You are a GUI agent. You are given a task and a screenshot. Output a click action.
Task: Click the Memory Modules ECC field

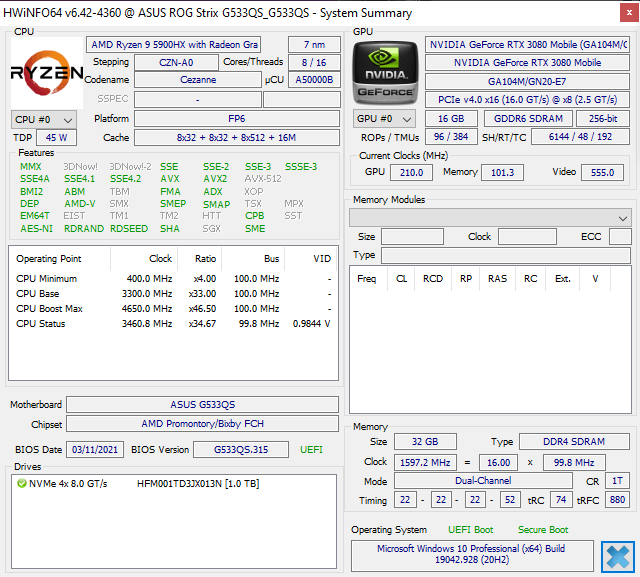(x=620, y=237)
